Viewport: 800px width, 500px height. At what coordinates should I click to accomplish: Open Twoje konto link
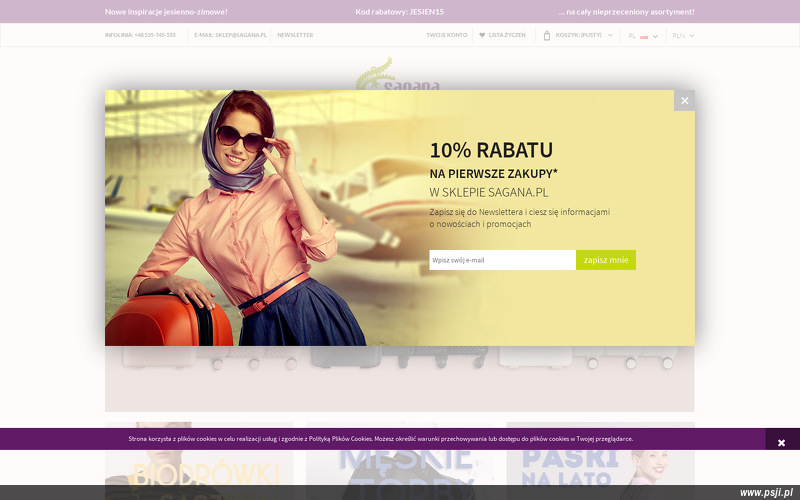tap(446, 35)
